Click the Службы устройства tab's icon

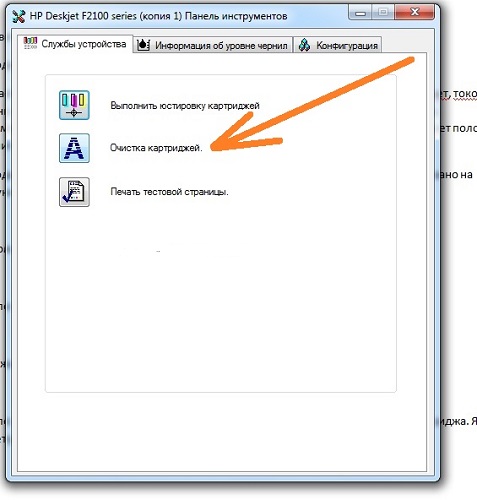30,43
